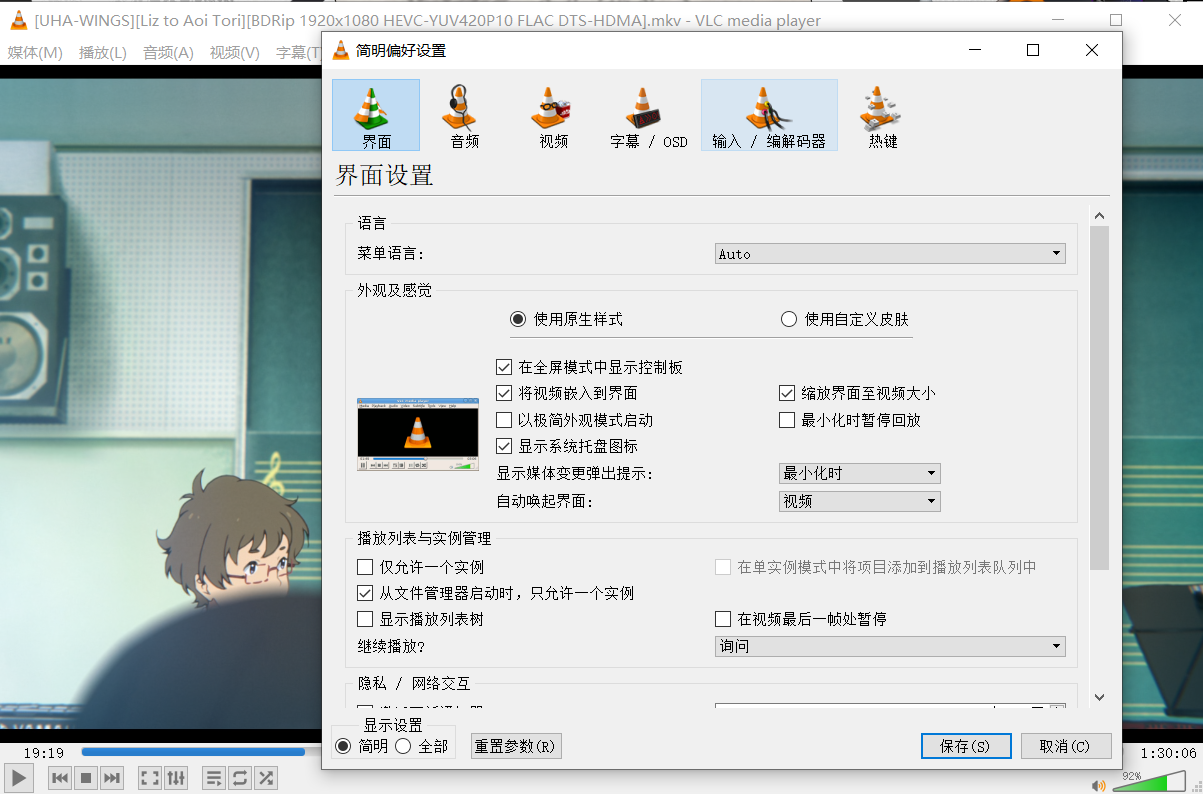This screenshot has height=794, width=1203.
Task: Click the preferences scrollbar down arrow
Action: pyautogui.click(x=1099, y=697)
